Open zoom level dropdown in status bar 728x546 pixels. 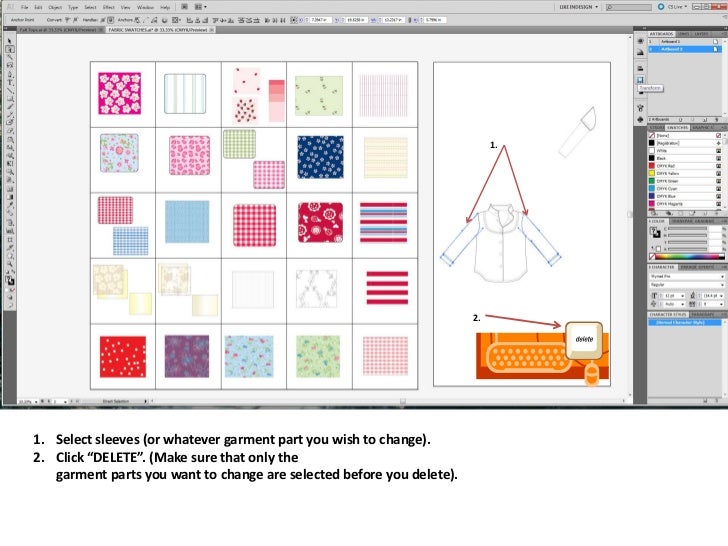click(x=36, y=402)
